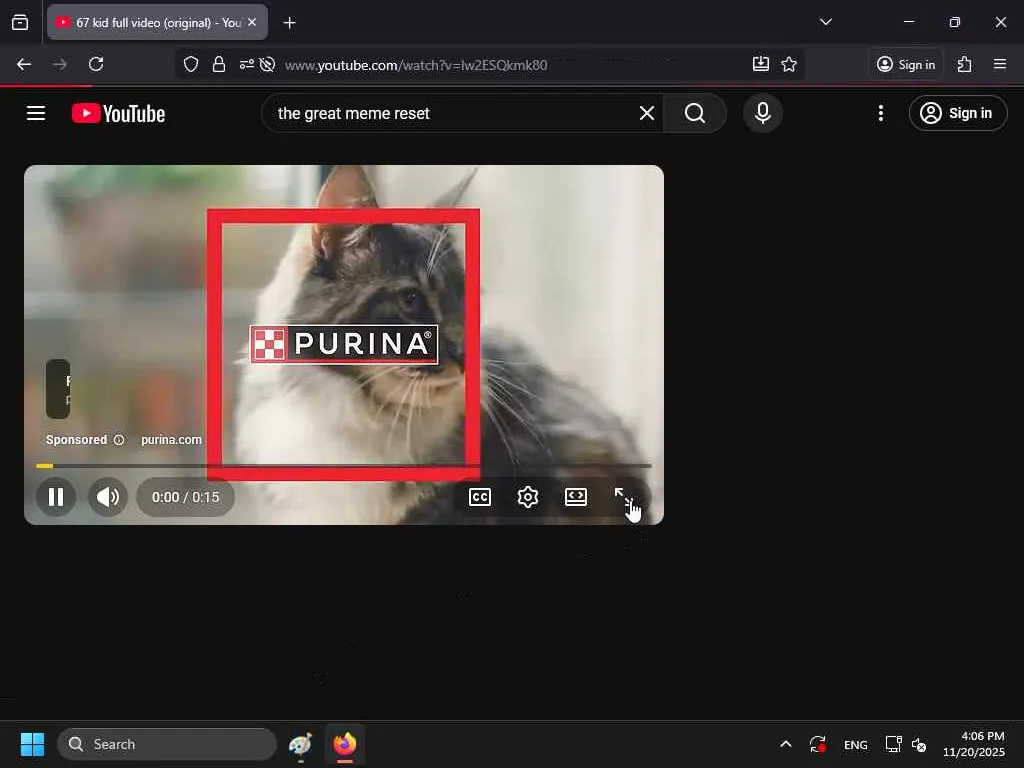
Task: Click the forward navigation arrow
Action: [x=59, y=64]
